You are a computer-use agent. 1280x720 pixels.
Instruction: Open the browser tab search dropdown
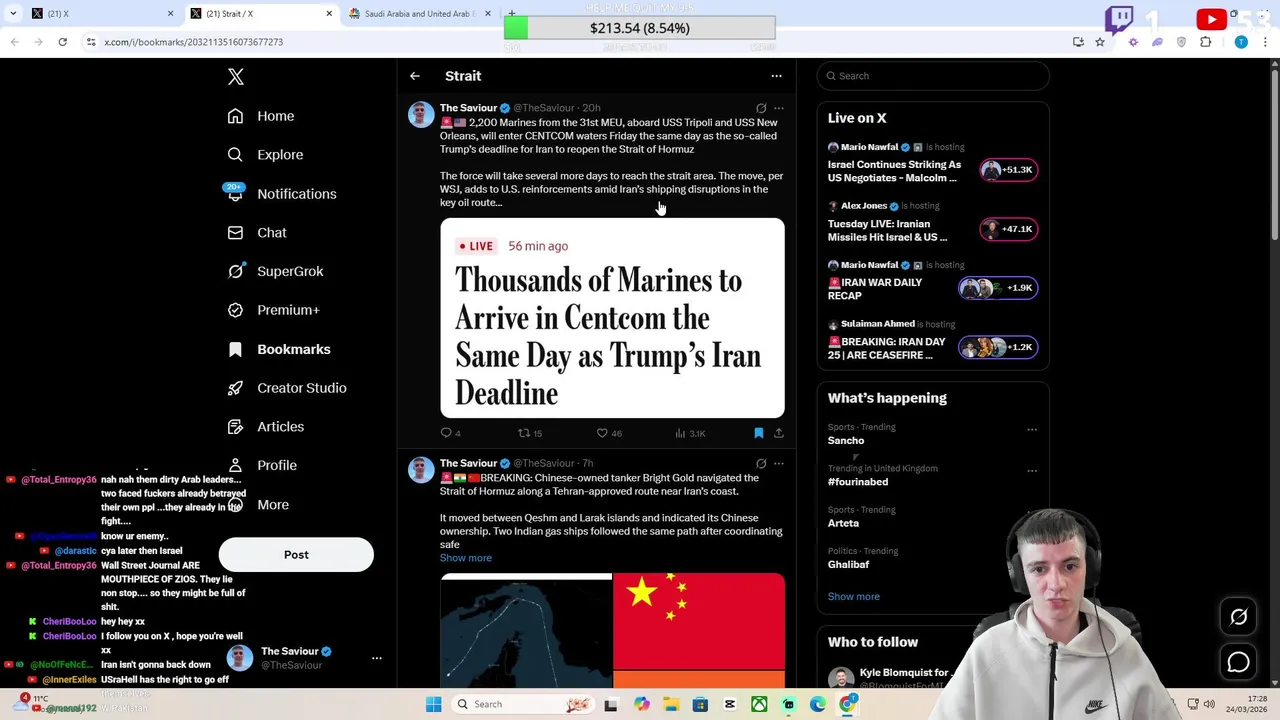(x=12, y=13)
